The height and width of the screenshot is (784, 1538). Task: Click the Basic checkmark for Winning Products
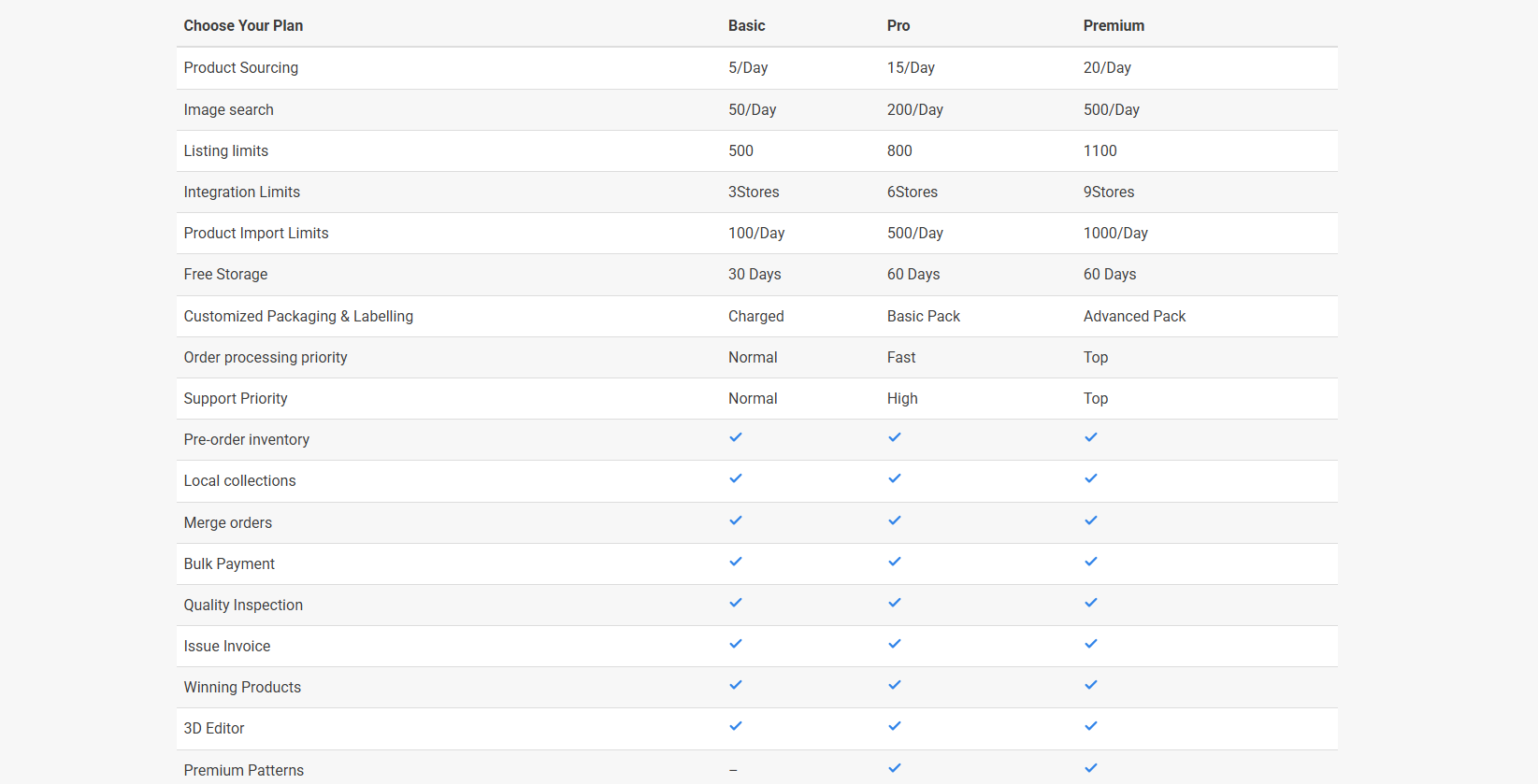click(736, 685)
